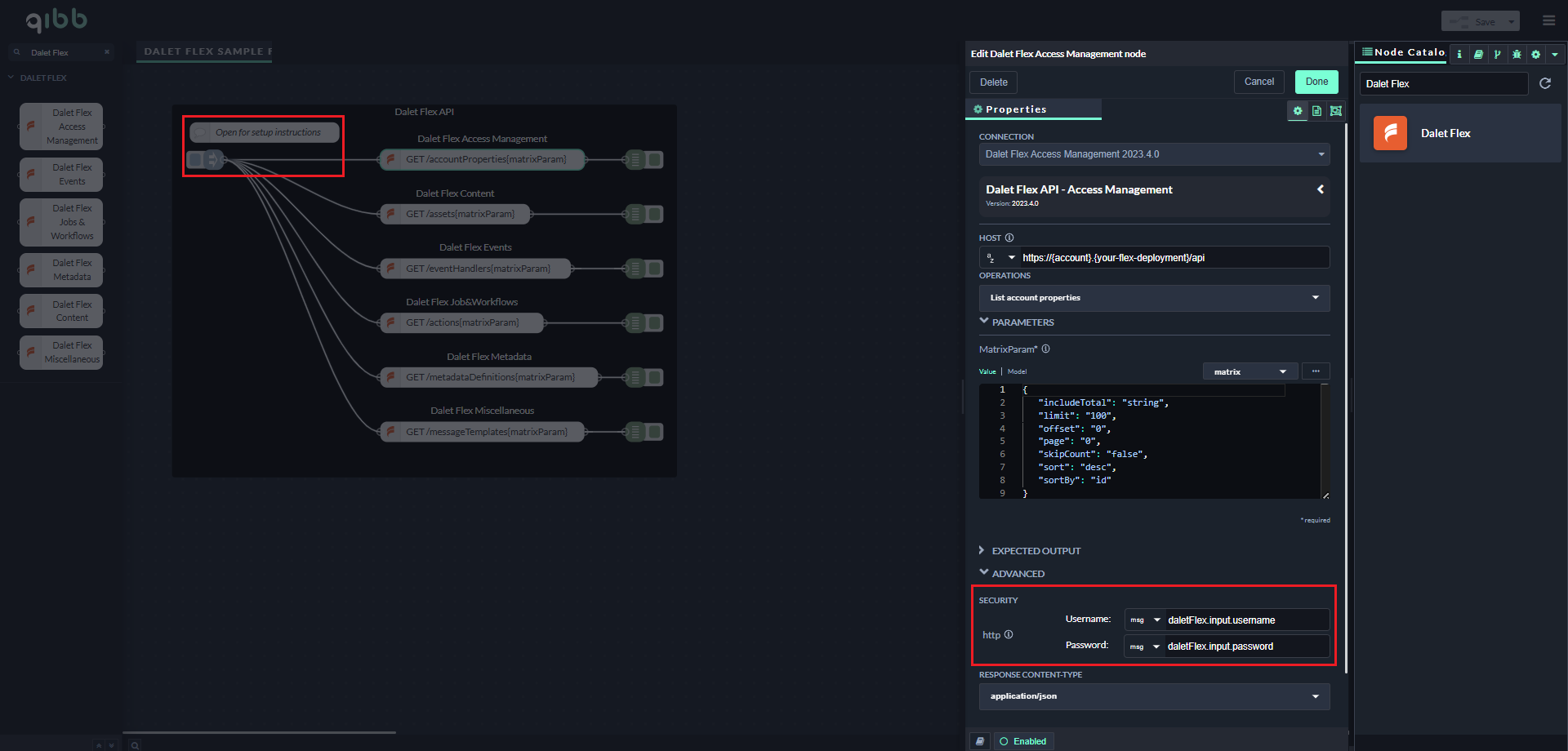
Task: Open the git branch sidebar icon
Action: 1497,55
